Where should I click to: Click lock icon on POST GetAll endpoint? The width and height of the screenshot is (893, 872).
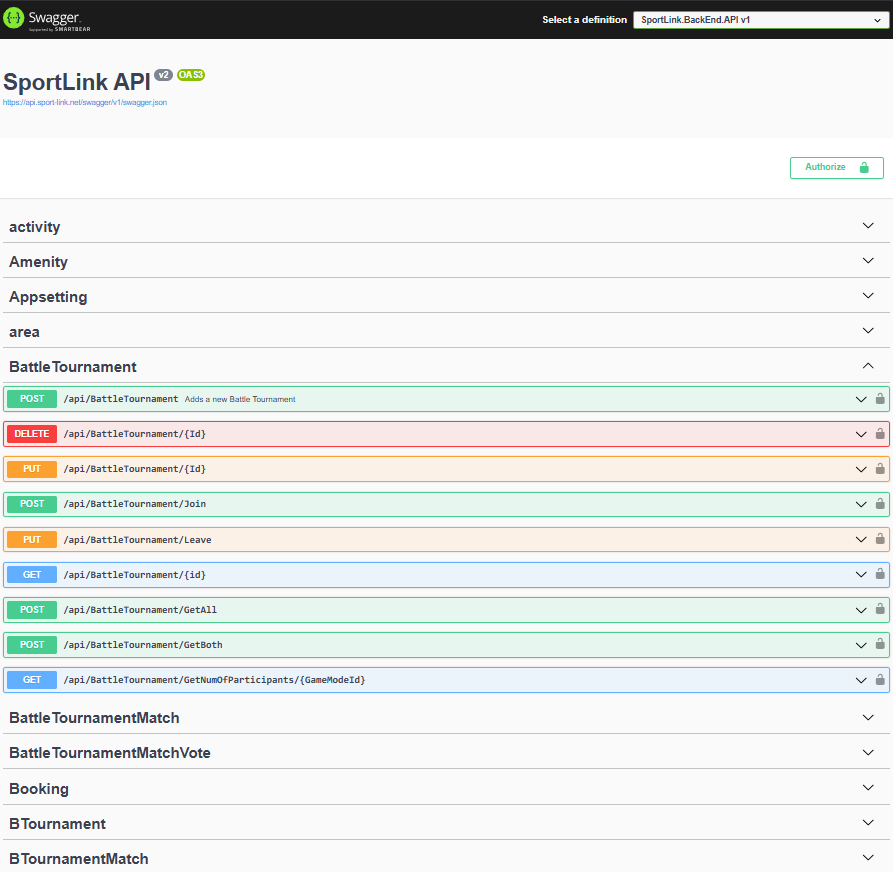(x=880, y=610)
